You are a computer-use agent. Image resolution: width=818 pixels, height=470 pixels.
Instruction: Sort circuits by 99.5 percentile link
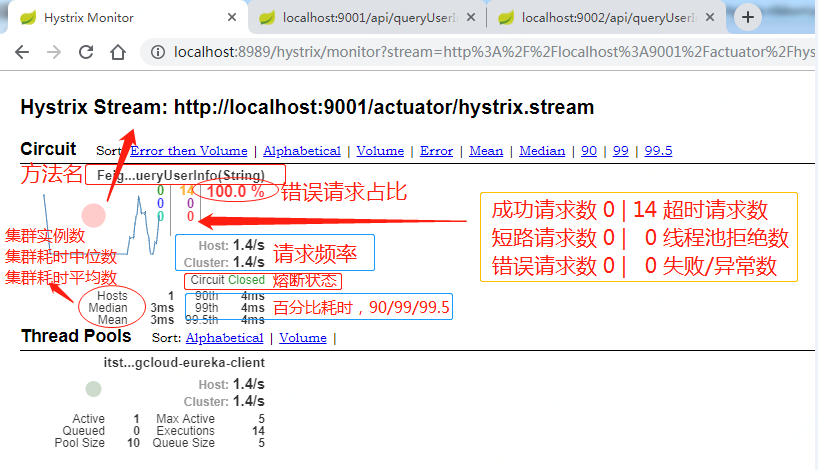pyautogui.click(x=658, y=151)
